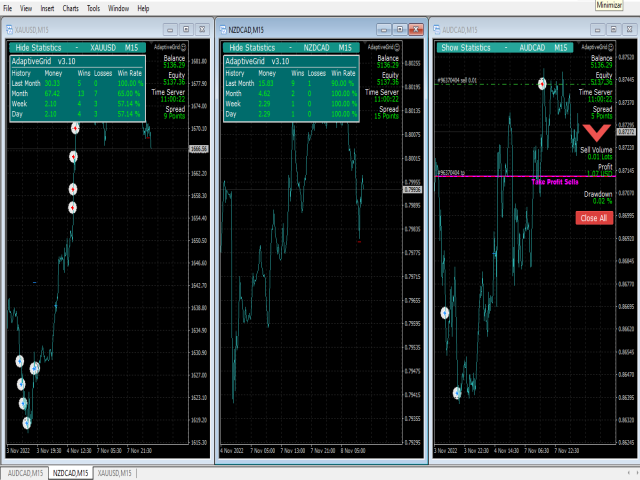Click the AUDCAD chart window title icon
The height and width of the screenshot is (480, 640).
(439, 31)
